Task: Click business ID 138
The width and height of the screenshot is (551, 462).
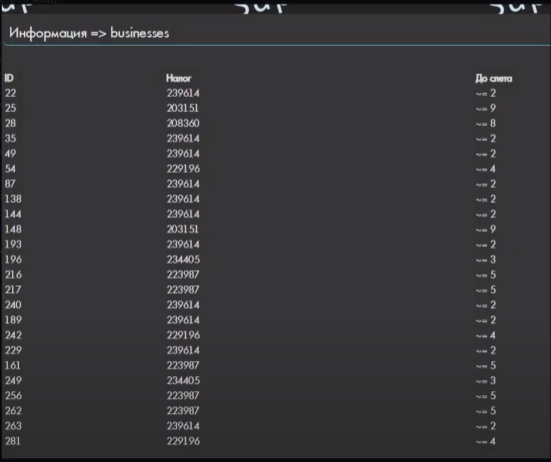Action: point(13,199)
